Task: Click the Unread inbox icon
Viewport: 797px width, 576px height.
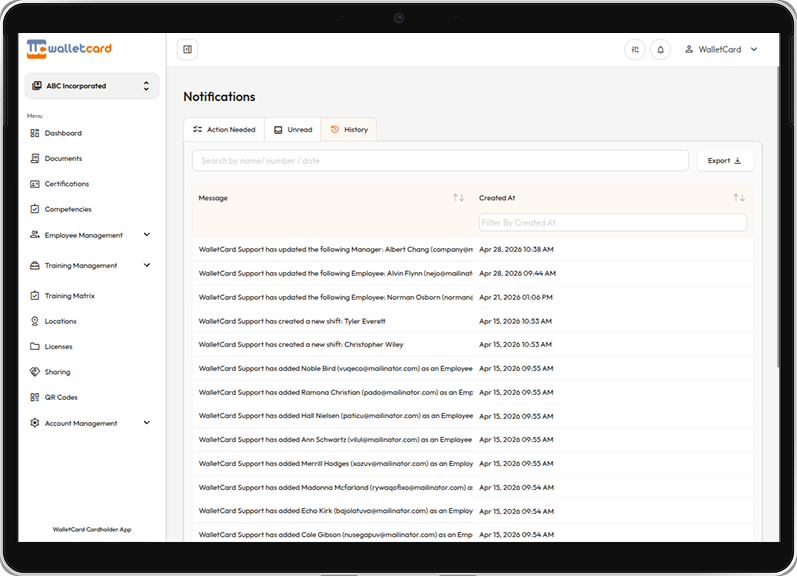Action: coord(278,130)
